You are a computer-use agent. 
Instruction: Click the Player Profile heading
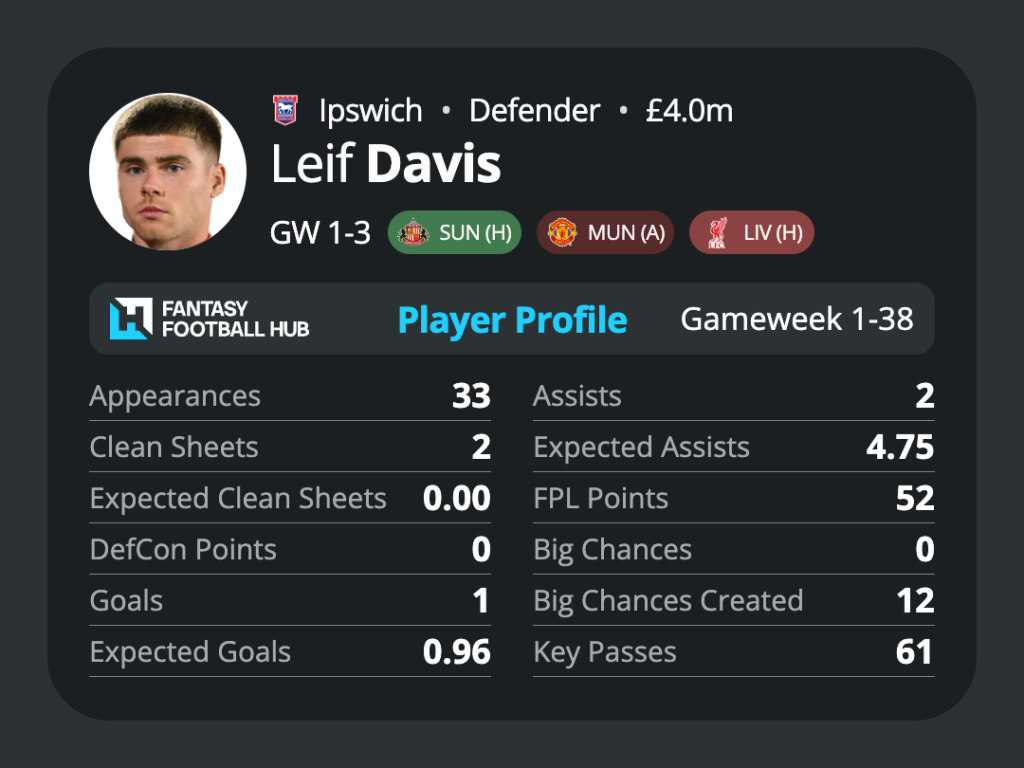click(513, 320)
